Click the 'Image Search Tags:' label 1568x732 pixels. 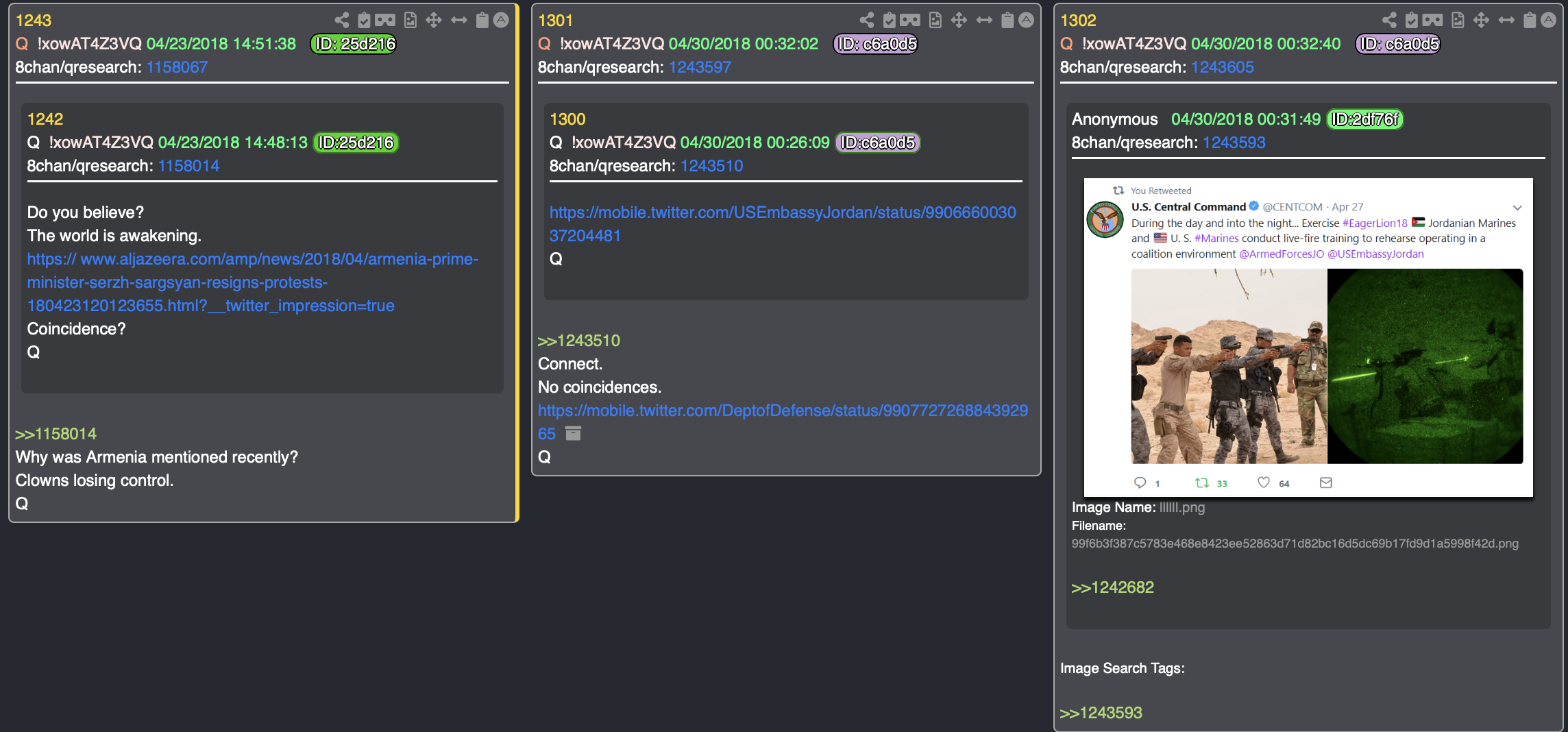click(1123, 668)
